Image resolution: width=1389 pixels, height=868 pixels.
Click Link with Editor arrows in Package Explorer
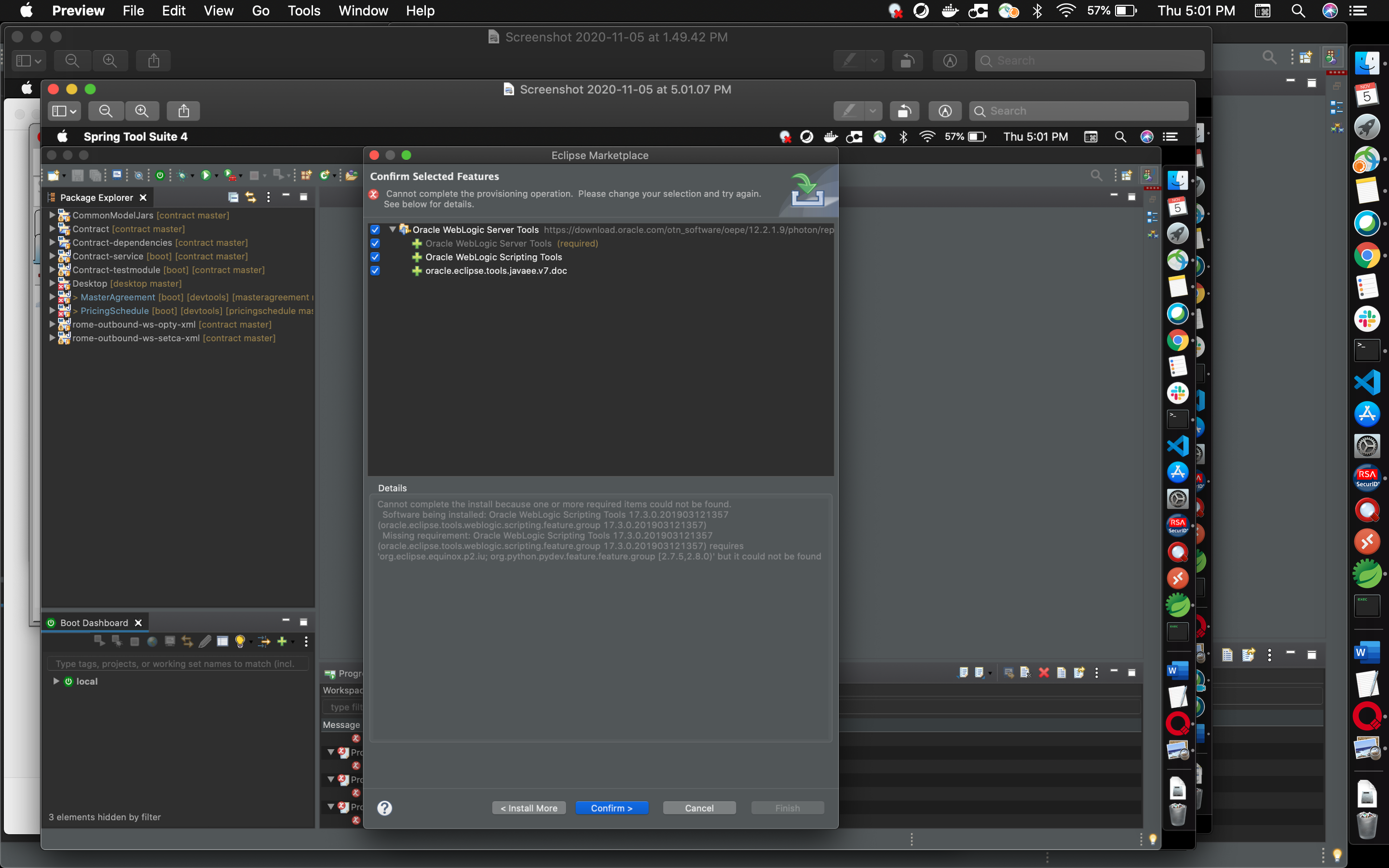250,197
